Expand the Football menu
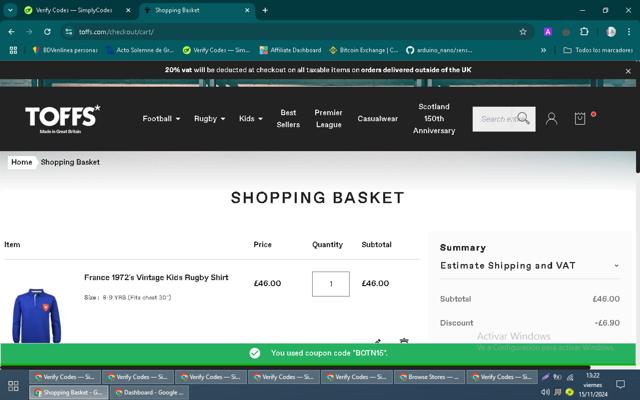Screen dimensions: 640x400 coord(161,119)
